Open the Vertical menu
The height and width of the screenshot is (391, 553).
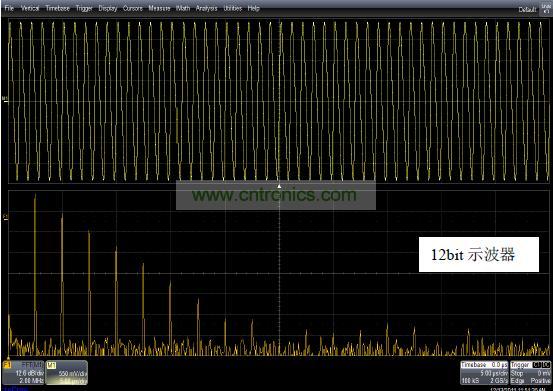(30, 8)
